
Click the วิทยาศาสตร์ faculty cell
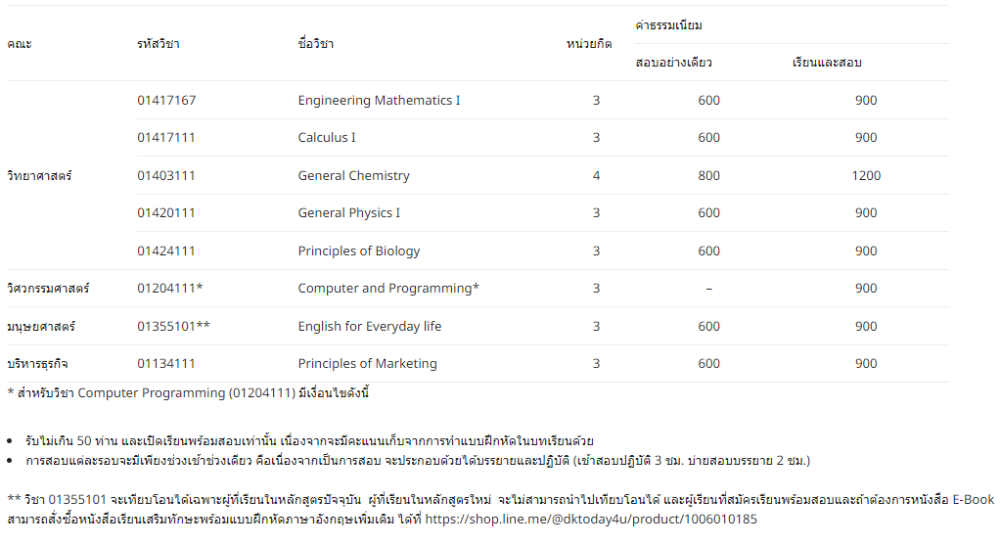[39, 176]
